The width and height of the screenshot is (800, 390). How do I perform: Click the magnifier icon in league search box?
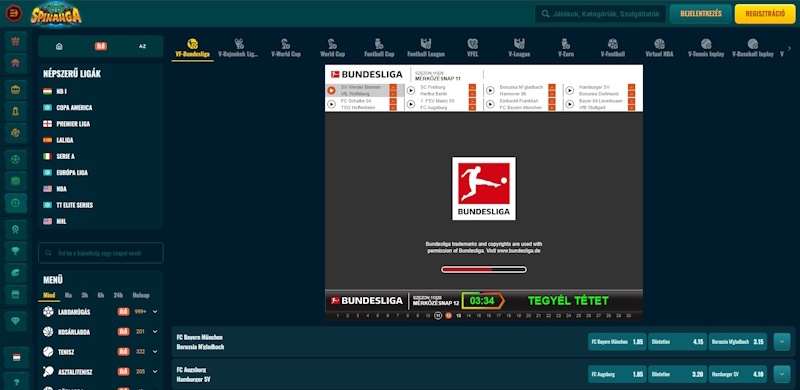click(x=48, y=253)
